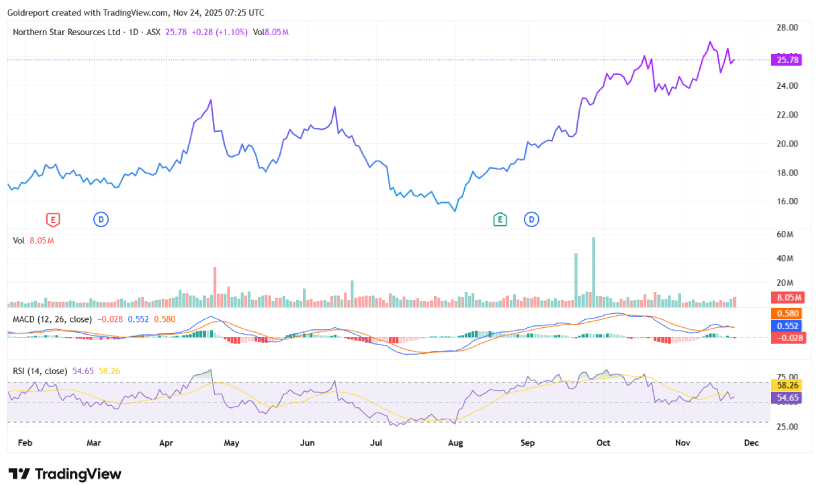This screenshot has height=485, width=816.
Task: Click the Vol indicator legend label
Action: [x=18, y=240]
